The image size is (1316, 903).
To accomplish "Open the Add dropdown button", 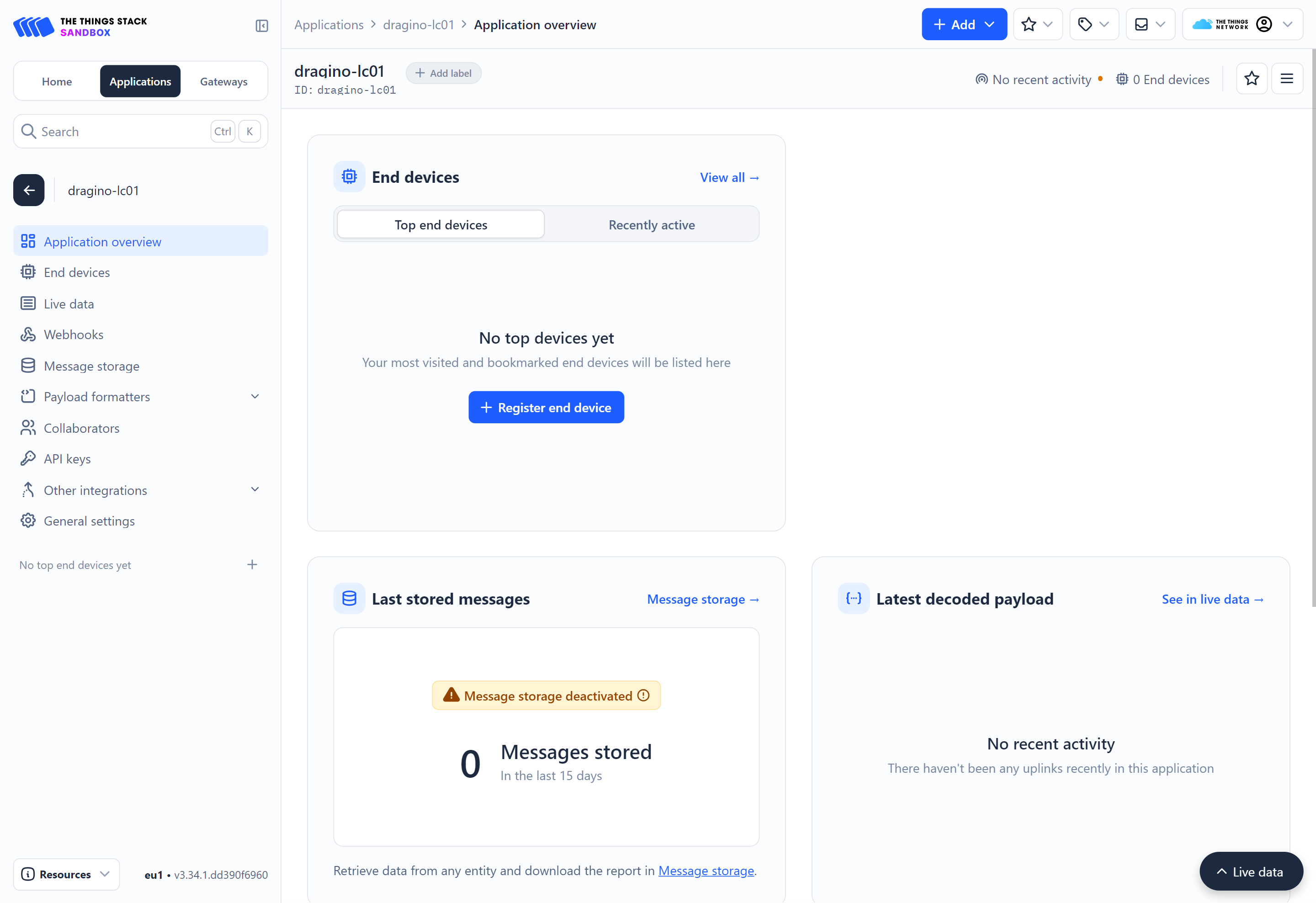I will tap(963, 24).
